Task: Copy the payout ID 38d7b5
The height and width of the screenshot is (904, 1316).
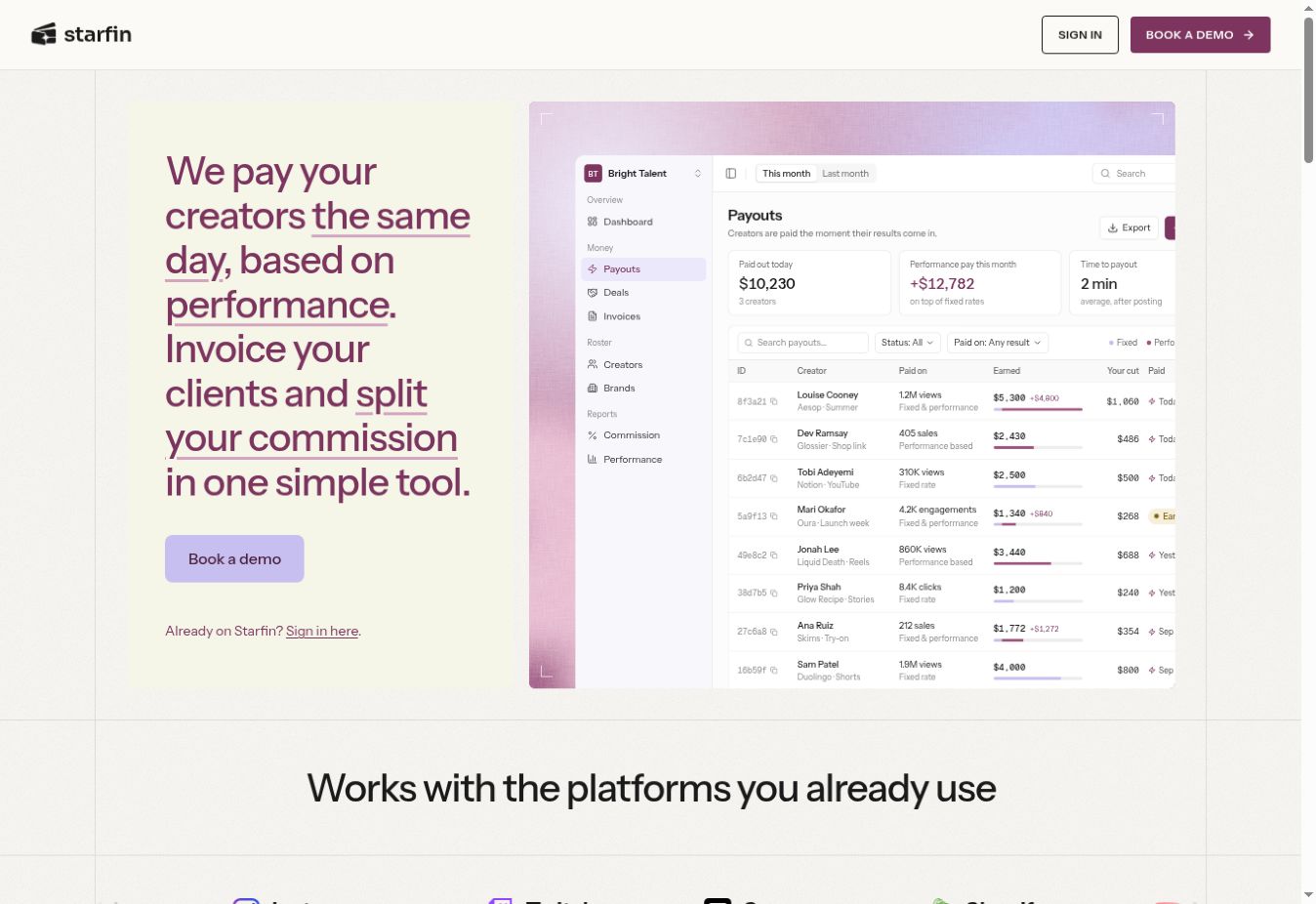Action: click(x=774, y=594)
